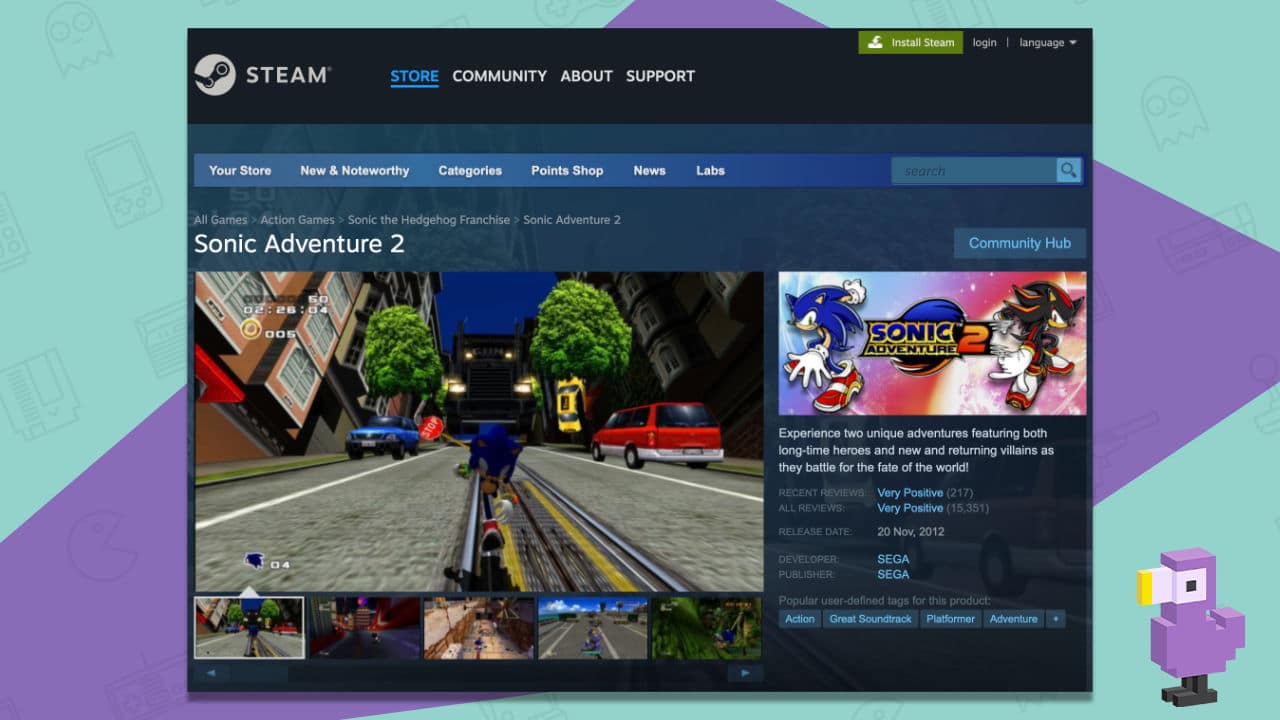Expand the New & Noteworthy menu
The height and width of the screenshot is (720, 1280).
[355, 170]
